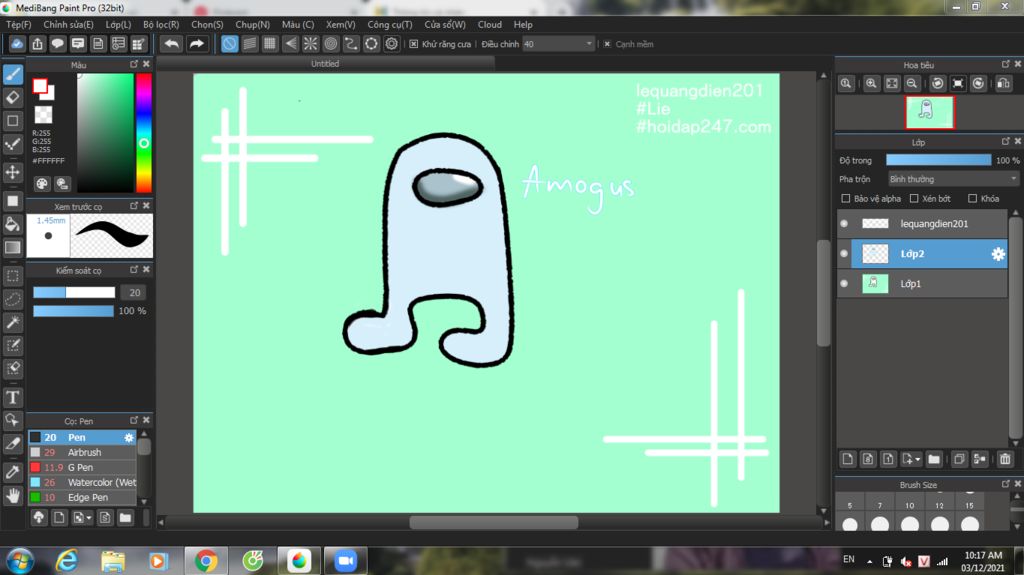This screenshot has width=1024, height=575.
Task: Enable circle snap guide
Action: 330,44
